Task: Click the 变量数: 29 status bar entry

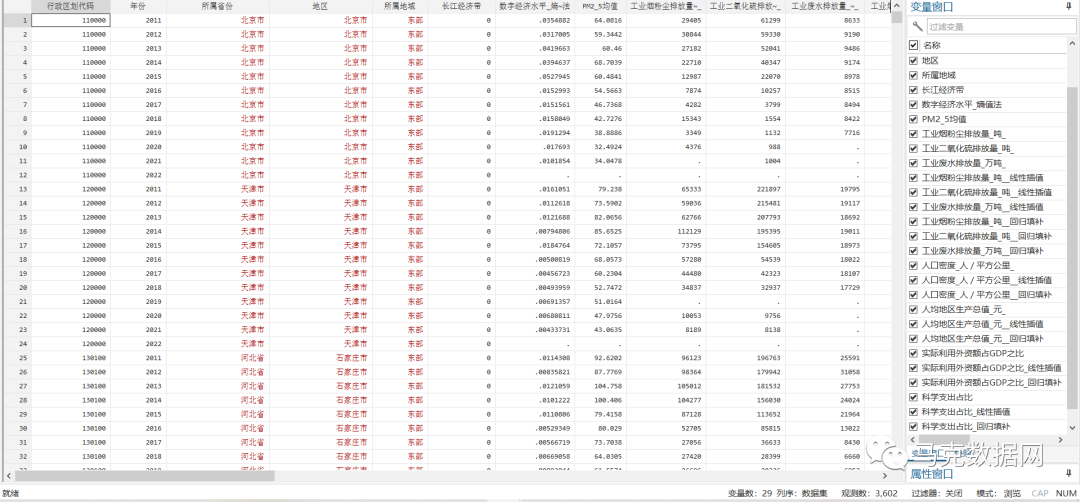Action: pos(749,493)
